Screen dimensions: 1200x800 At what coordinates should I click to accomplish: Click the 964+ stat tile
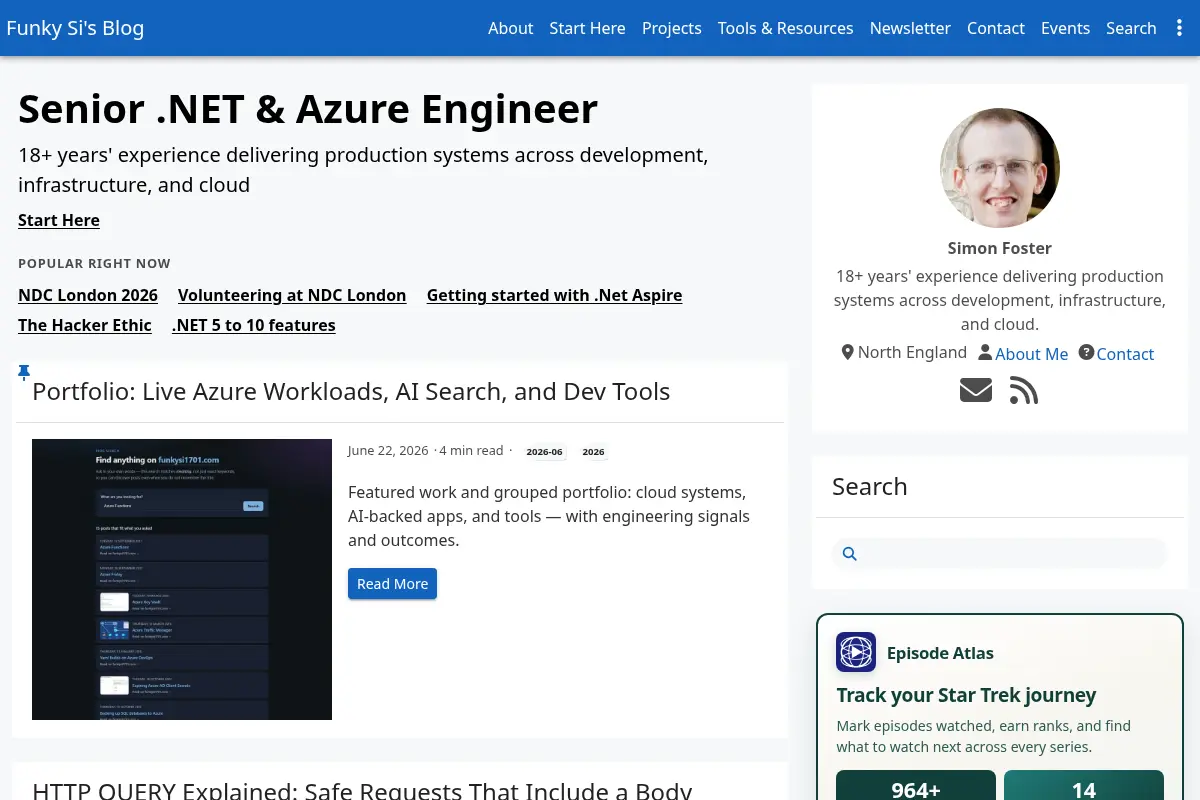point(916,785)
